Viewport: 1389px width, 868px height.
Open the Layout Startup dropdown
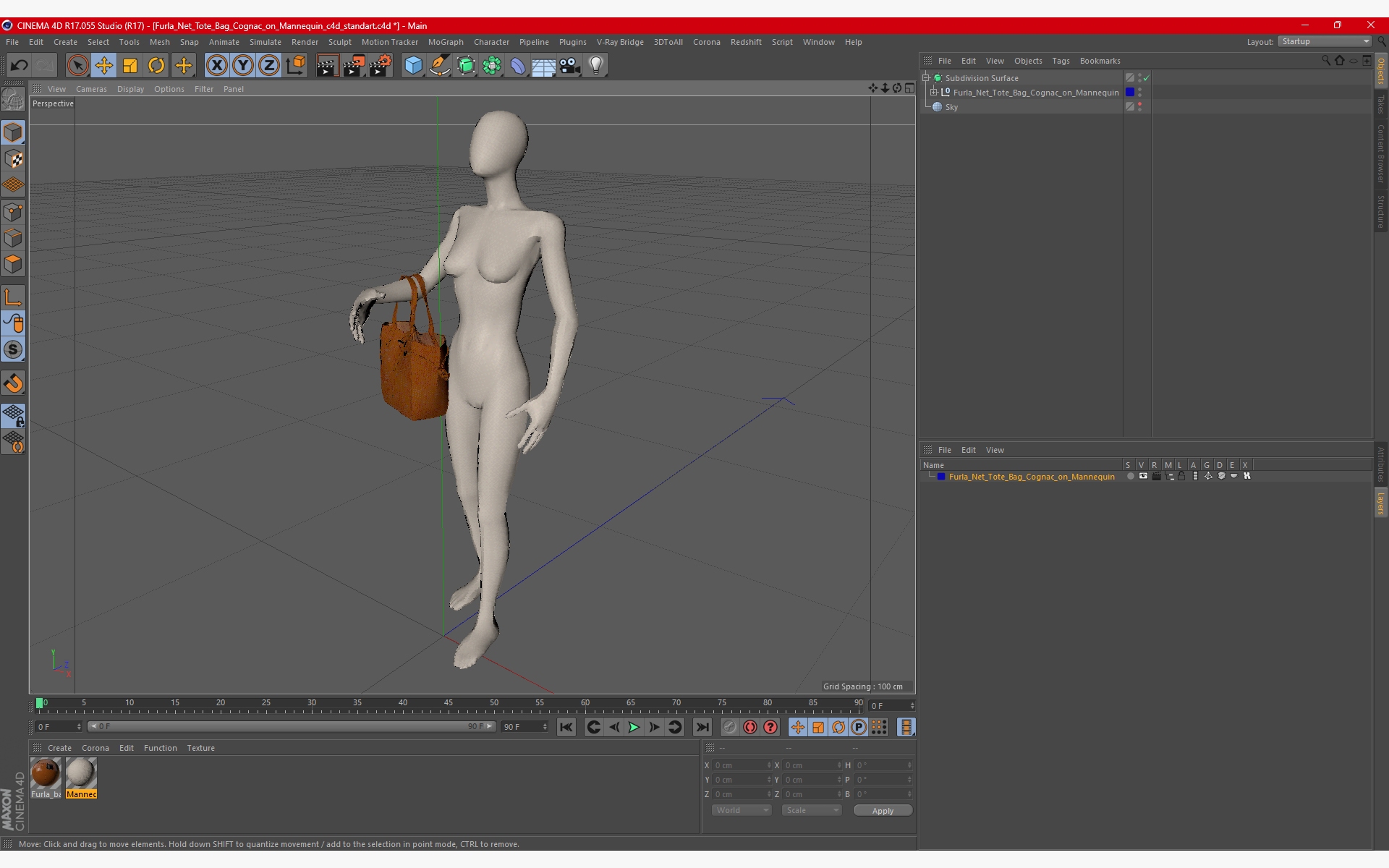pyautogui.click(x=1325, y=42)
